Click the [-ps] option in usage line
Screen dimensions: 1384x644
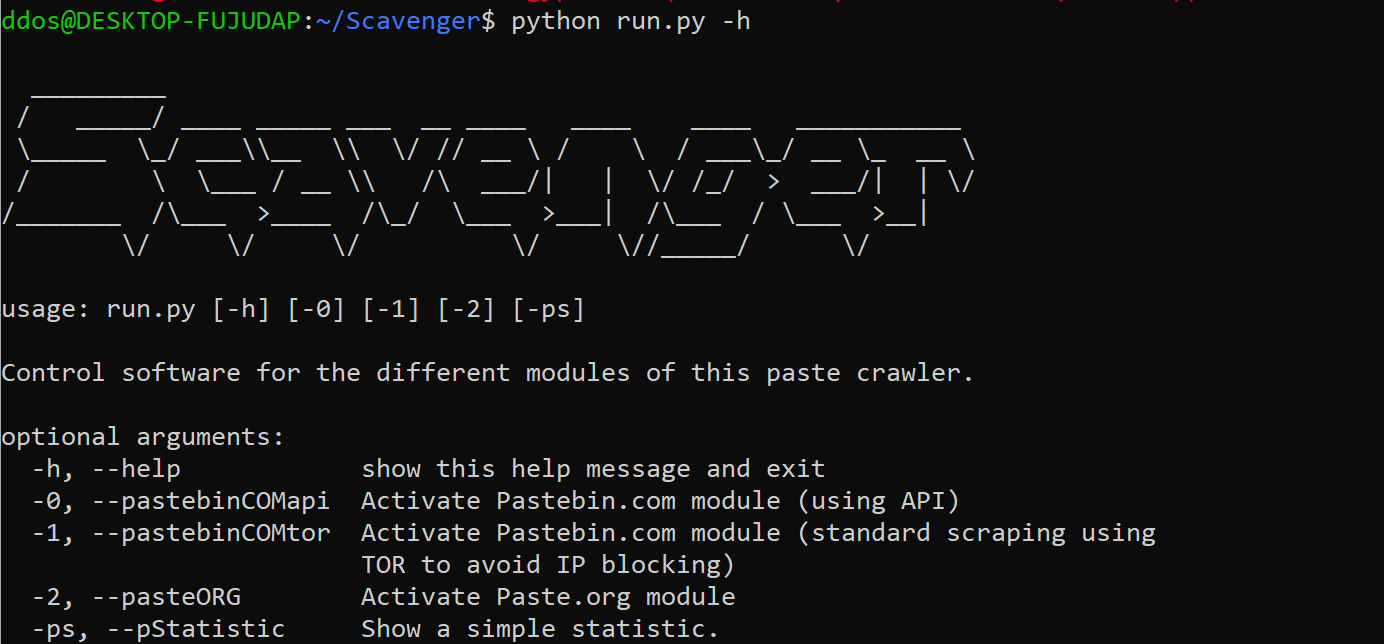click(548, 310)
